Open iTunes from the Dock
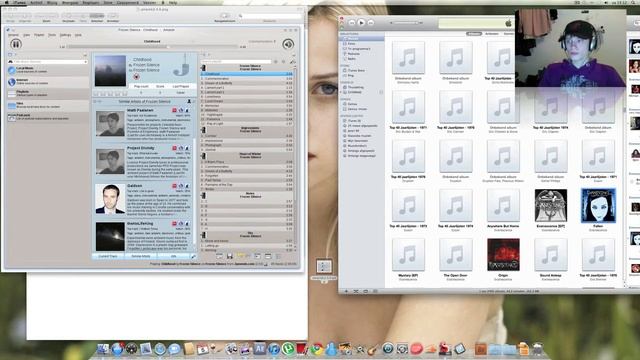 point(274,349)
